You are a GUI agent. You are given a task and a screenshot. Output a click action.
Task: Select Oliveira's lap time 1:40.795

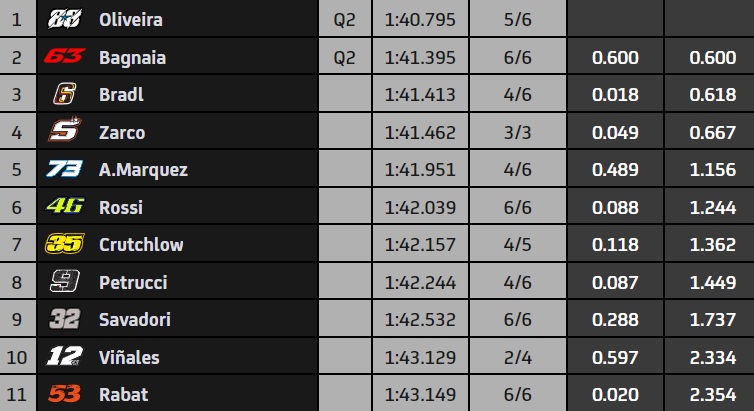coord(420,20)
